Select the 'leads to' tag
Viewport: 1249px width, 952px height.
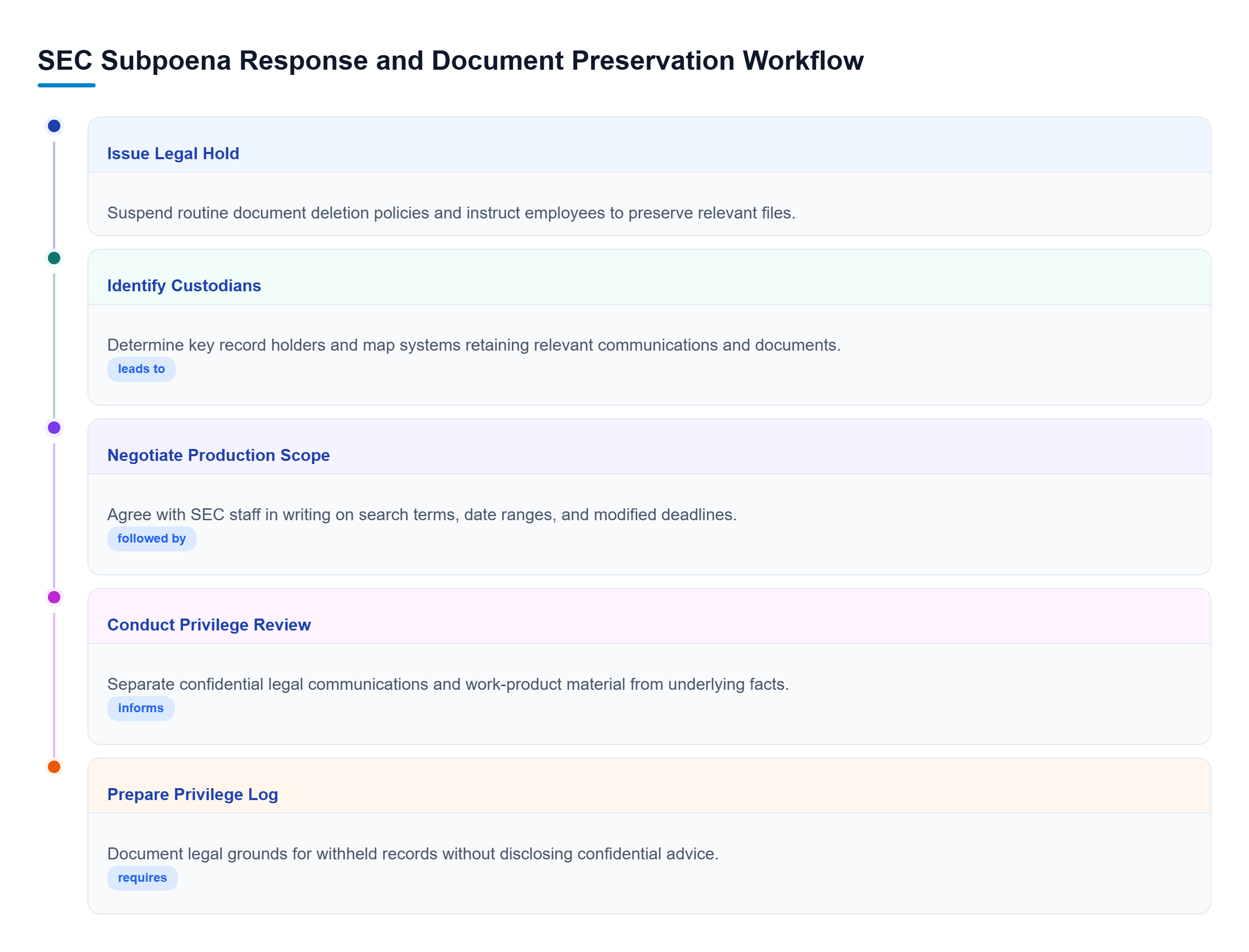[x=141, y=369]
